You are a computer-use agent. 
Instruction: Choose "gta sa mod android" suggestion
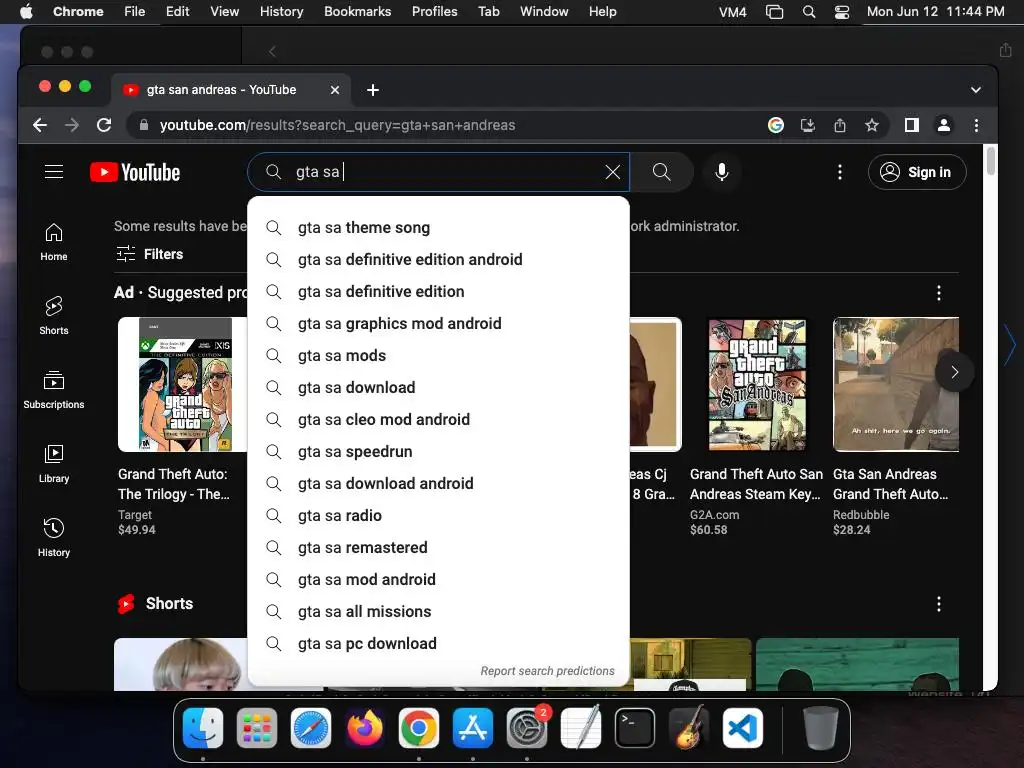(x=438, y=580)
